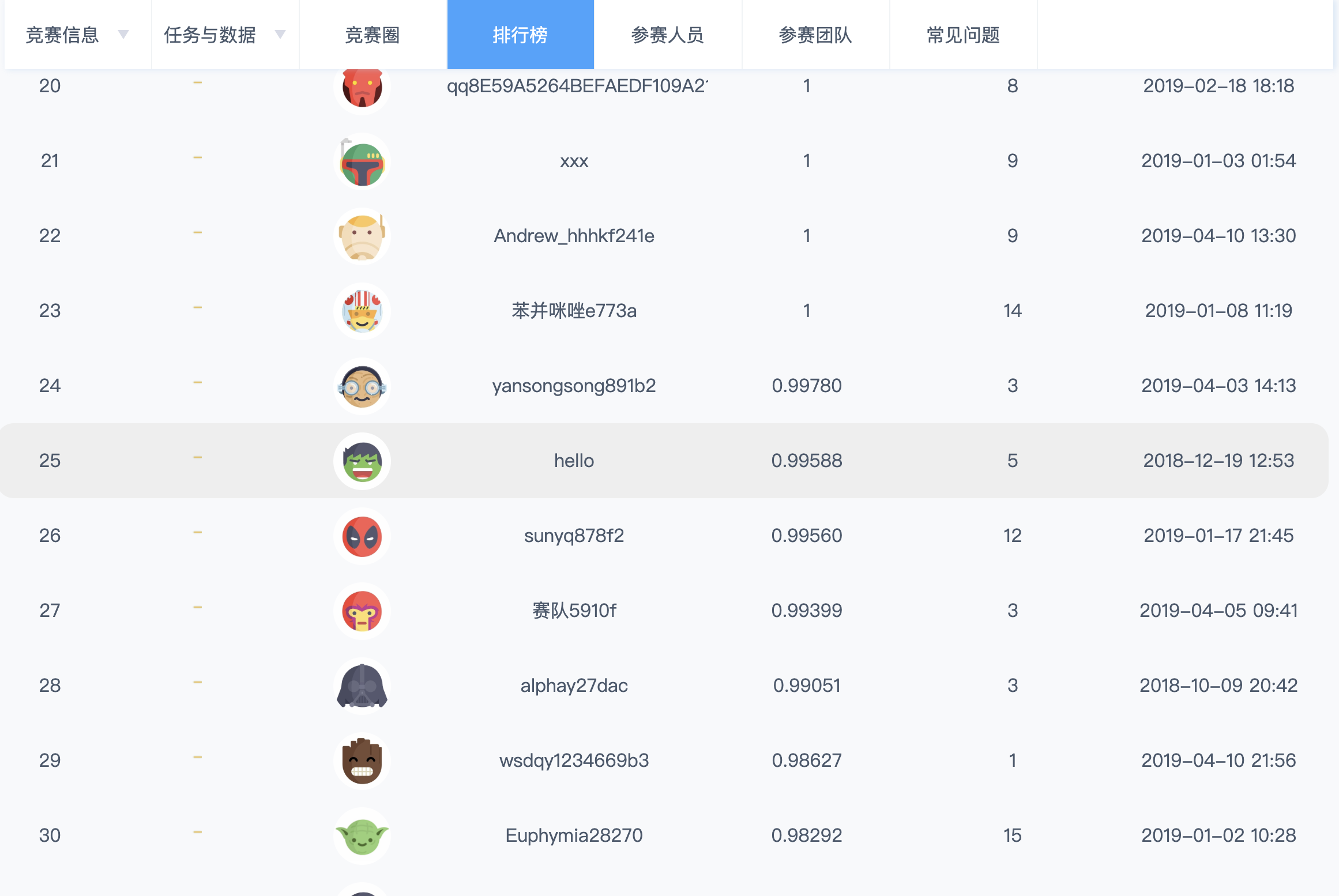The width and height of the screenshot is (1339, 896).
Task: Click the C-3PO avatar next to Andrew_hhhkf241e
Action: tap(362, 236)
